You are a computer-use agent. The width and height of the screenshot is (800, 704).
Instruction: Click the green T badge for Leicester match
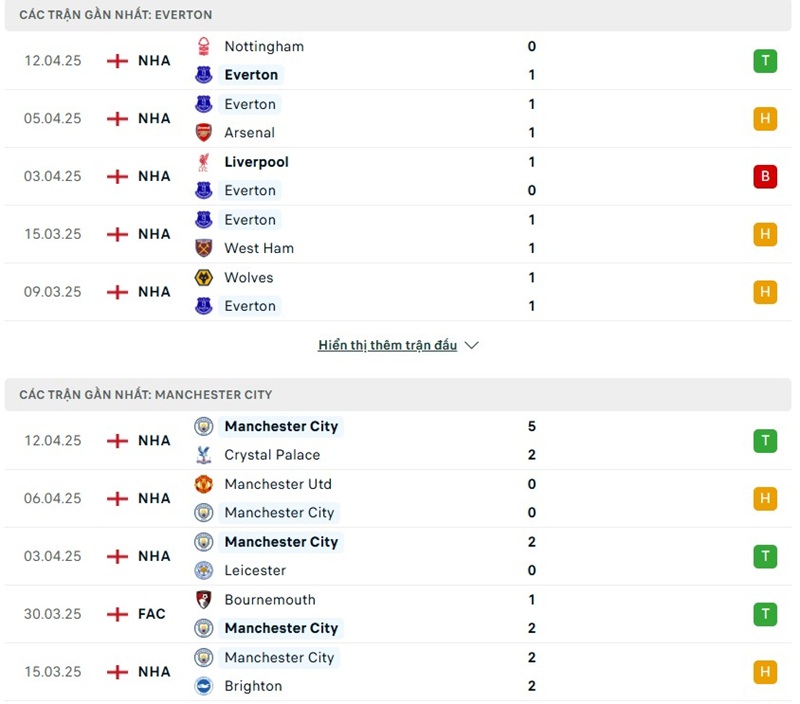coord(765,556)
